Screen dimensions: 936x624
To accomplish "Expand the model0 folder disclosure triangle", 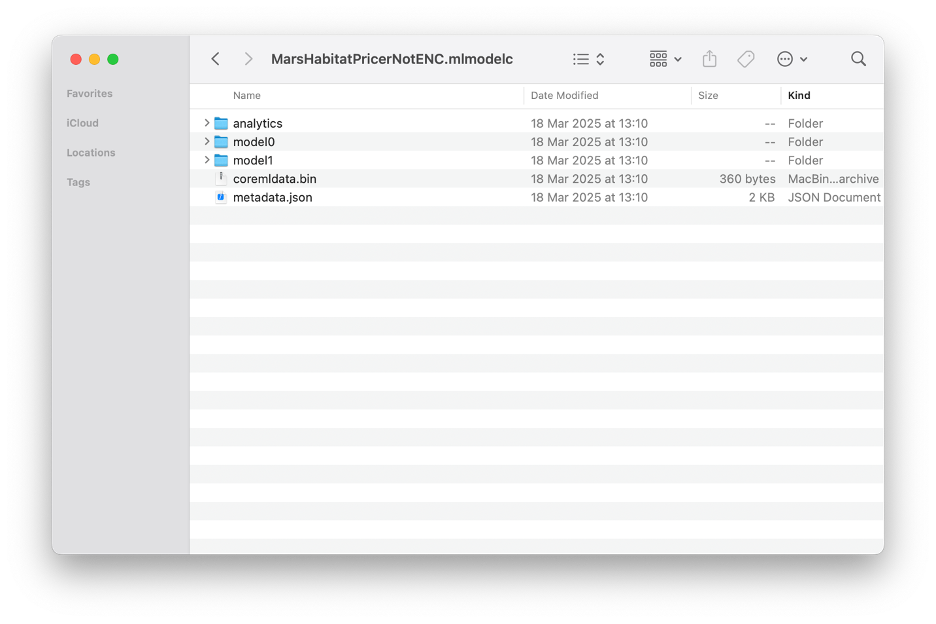I will point(207,142).
